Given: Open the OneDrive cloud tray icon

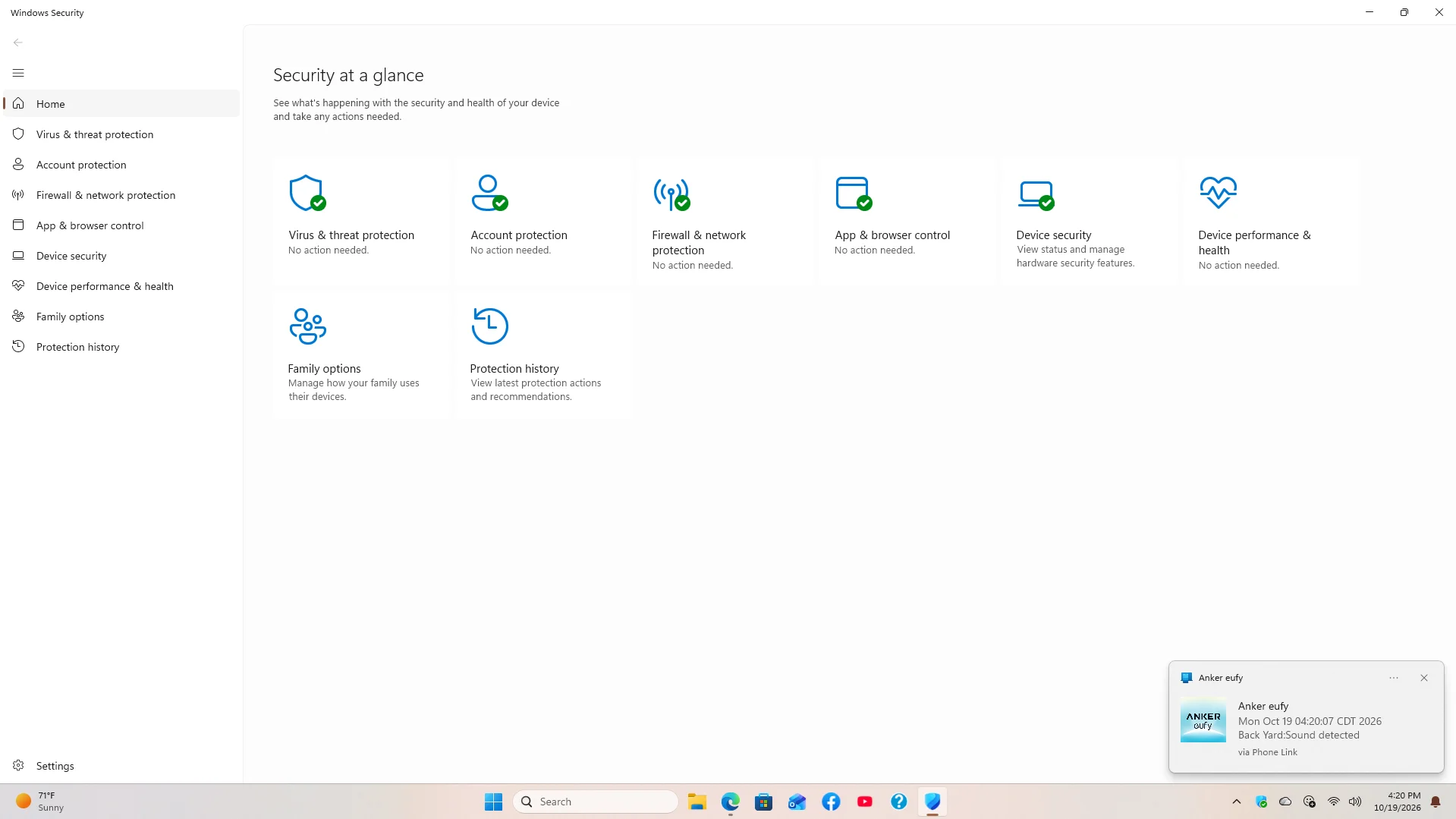Looking at the screenshot, I should click(x=1285, y=802).
